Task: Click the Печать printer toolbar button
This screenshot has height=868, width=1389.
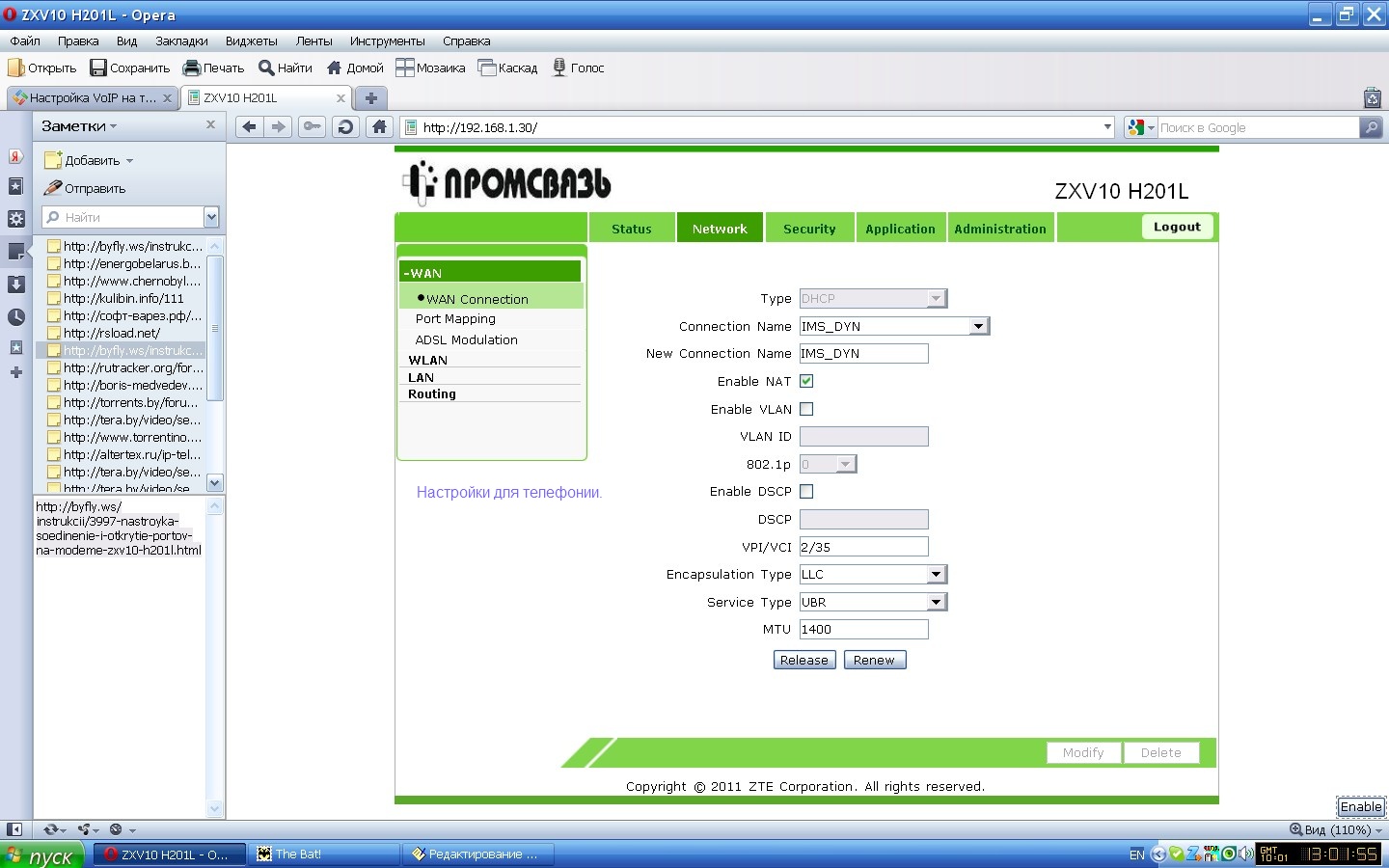Action: 213,68
